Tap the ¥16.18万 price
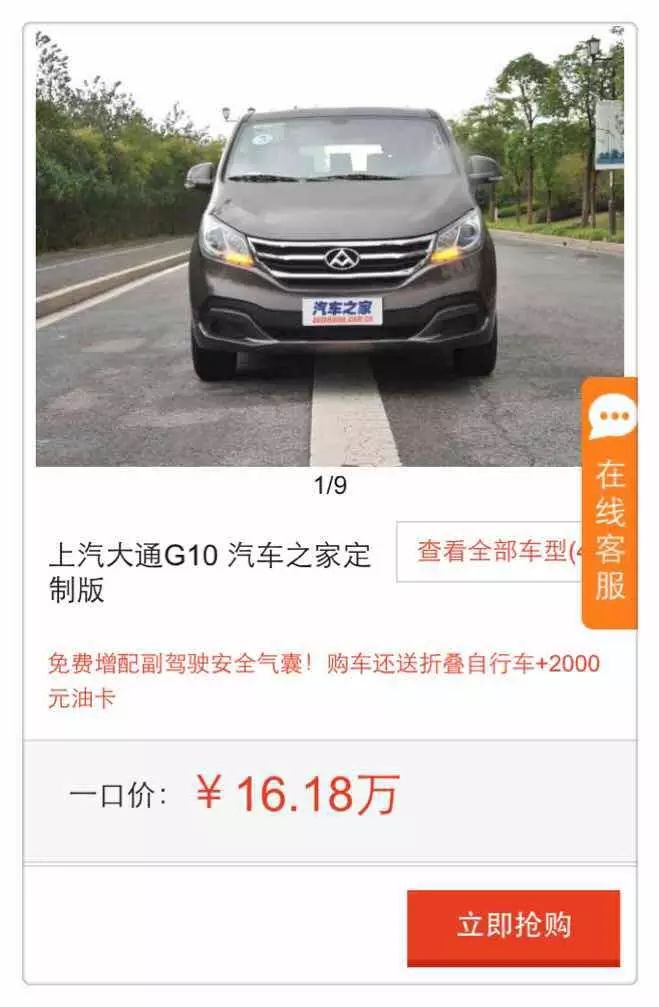The image size is (659, 1007). pos(298,794)
